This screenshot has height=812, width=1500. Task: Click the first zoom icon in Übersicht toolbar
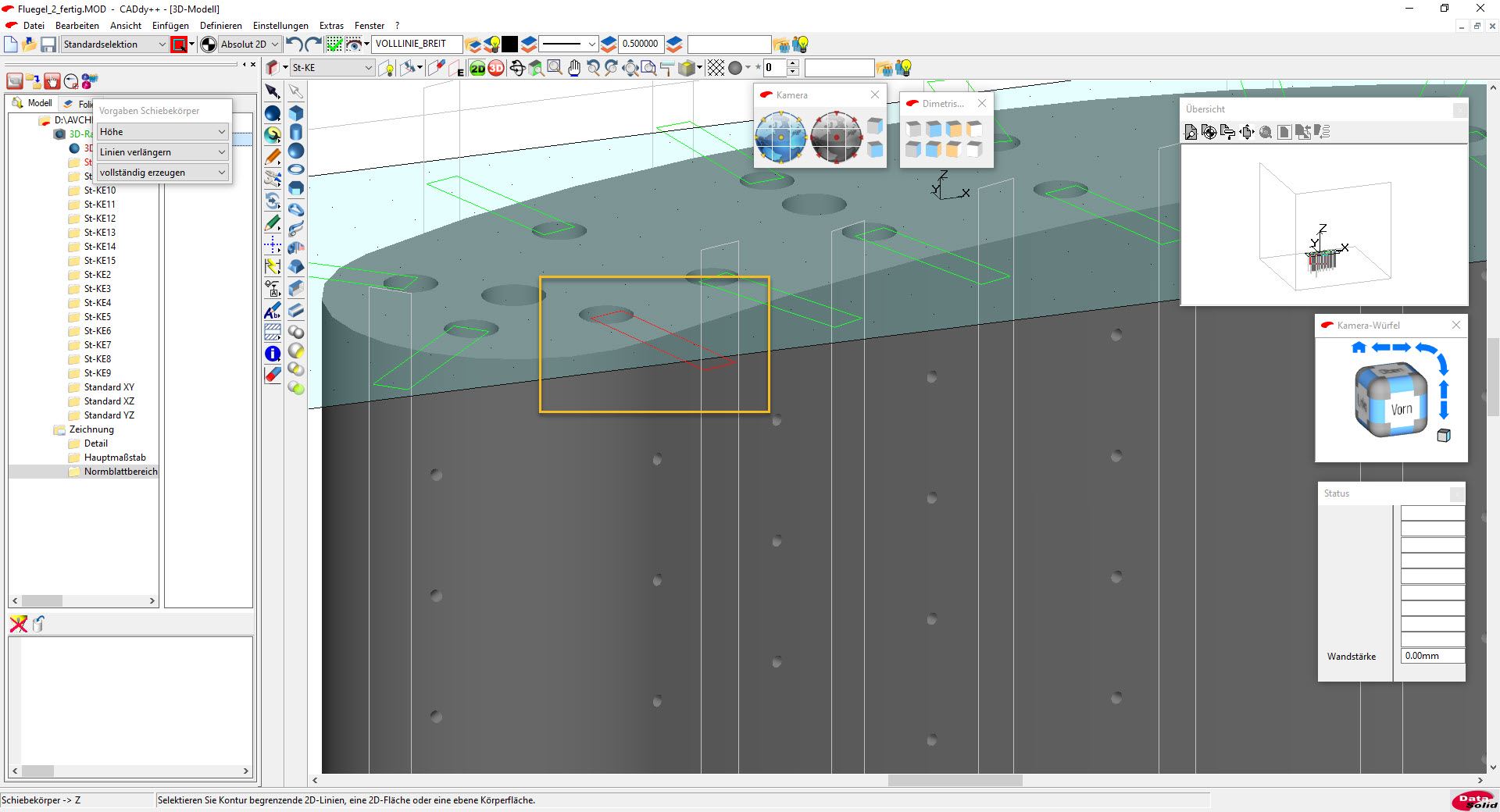pos(1191,132)
